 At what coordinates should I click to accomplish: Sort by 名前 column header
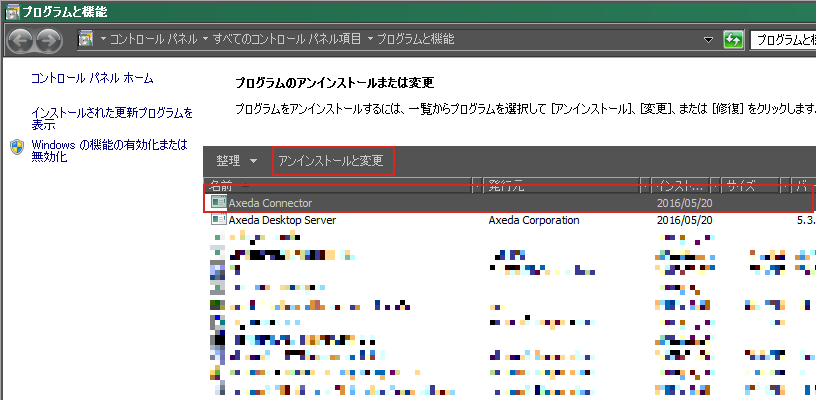coord(340,185)
